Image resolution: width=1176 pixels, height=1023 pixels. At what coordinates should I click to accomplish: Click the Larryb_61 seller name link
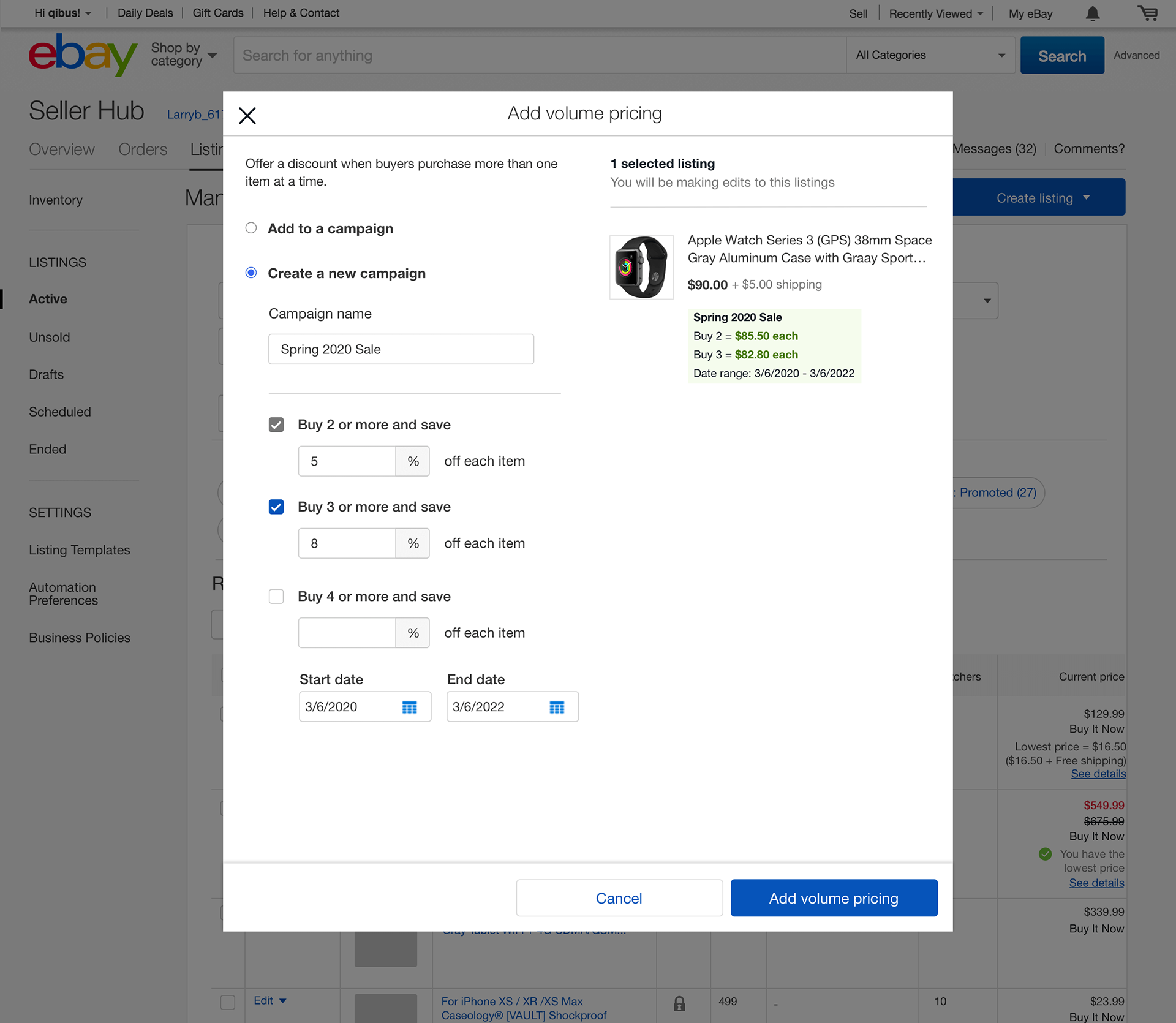(195, 115)
